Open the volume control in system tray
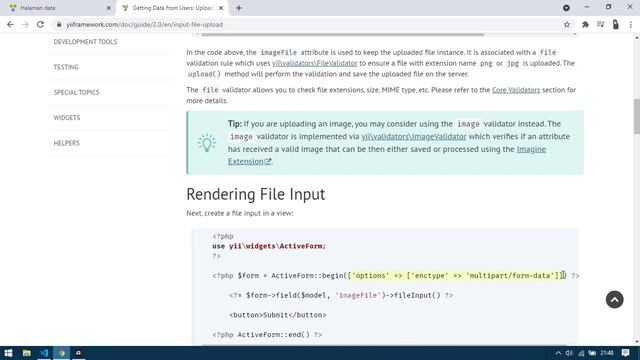The width and height of the screenshot is (640, 360). (x=569, y=353)
